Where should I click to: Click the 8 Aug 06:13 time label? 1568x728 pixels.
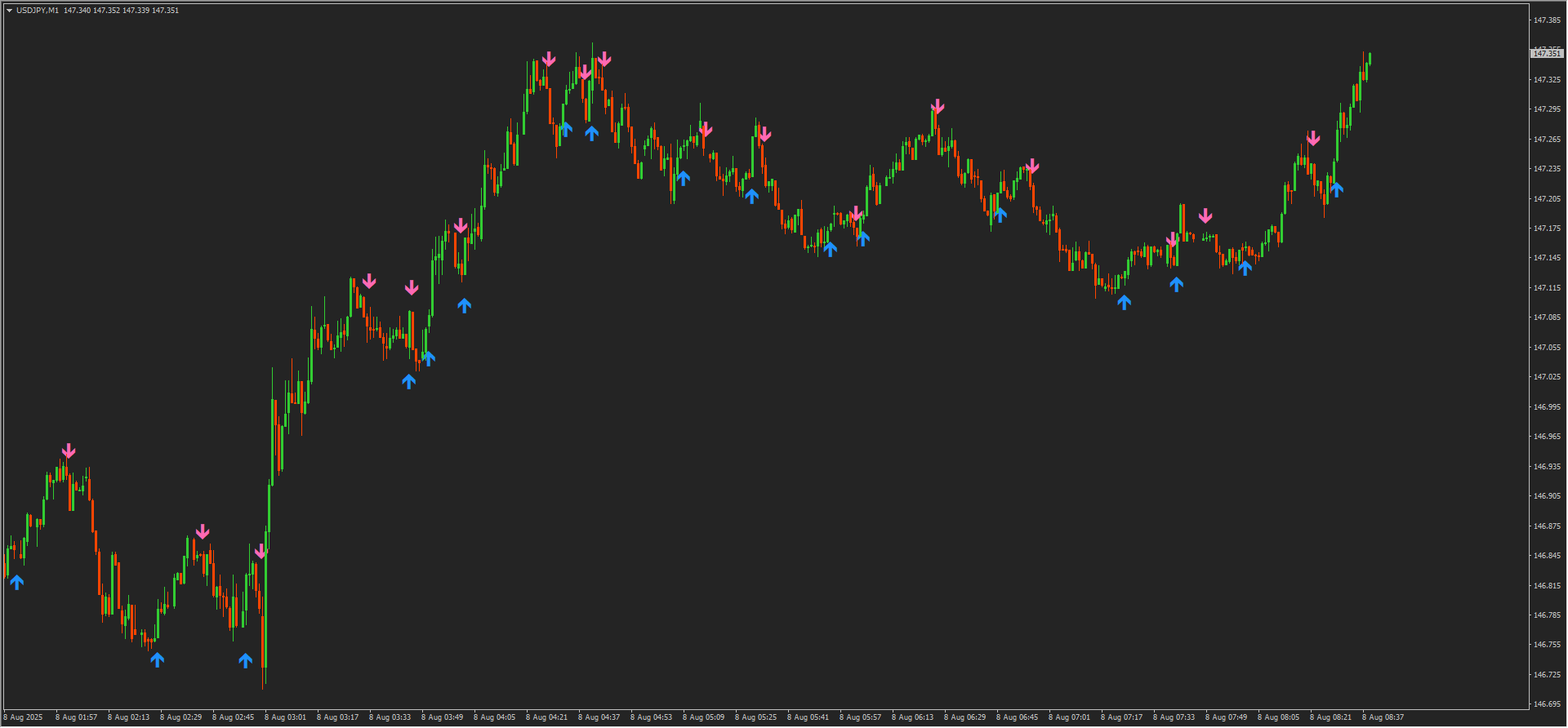pyautogui.click(x=912, y=718)
